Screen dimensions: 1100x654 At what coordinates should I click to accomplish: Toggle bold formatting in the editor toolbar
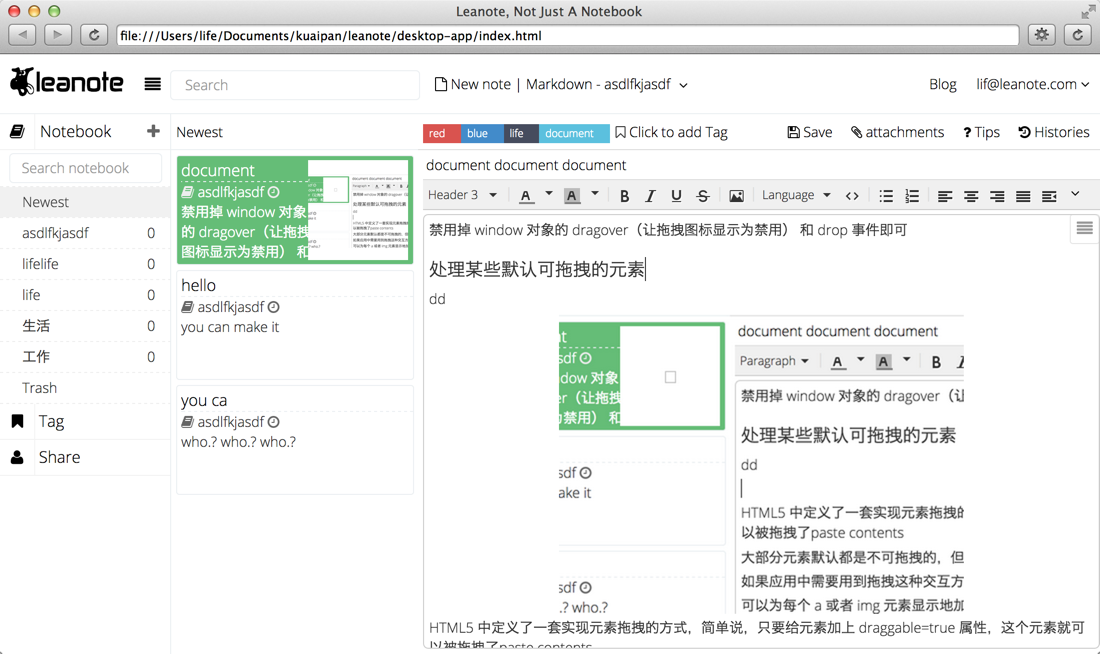pyautogui.click(x=624, y=196)
